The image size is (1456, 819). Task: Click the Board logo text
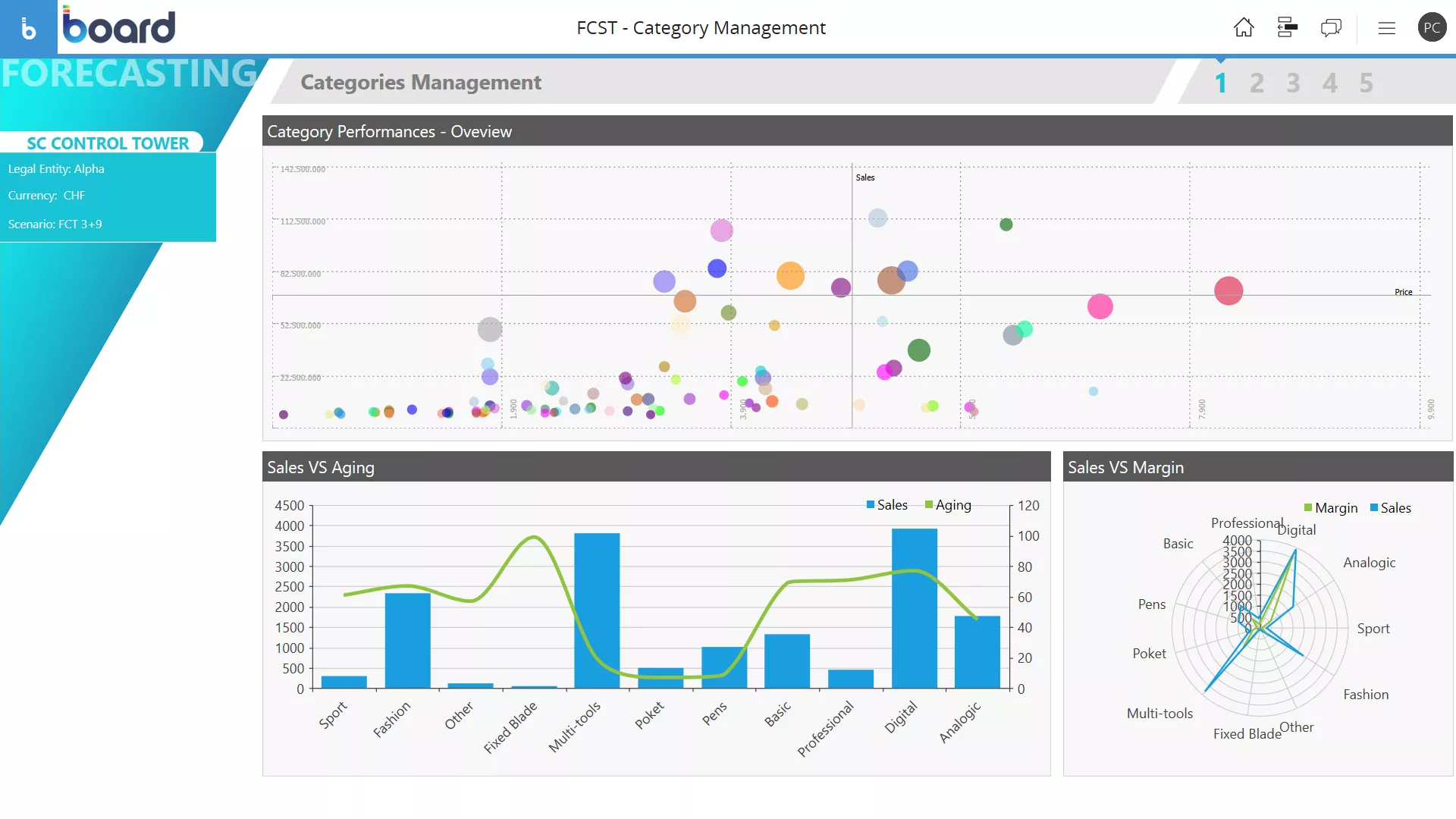[120, 27]
